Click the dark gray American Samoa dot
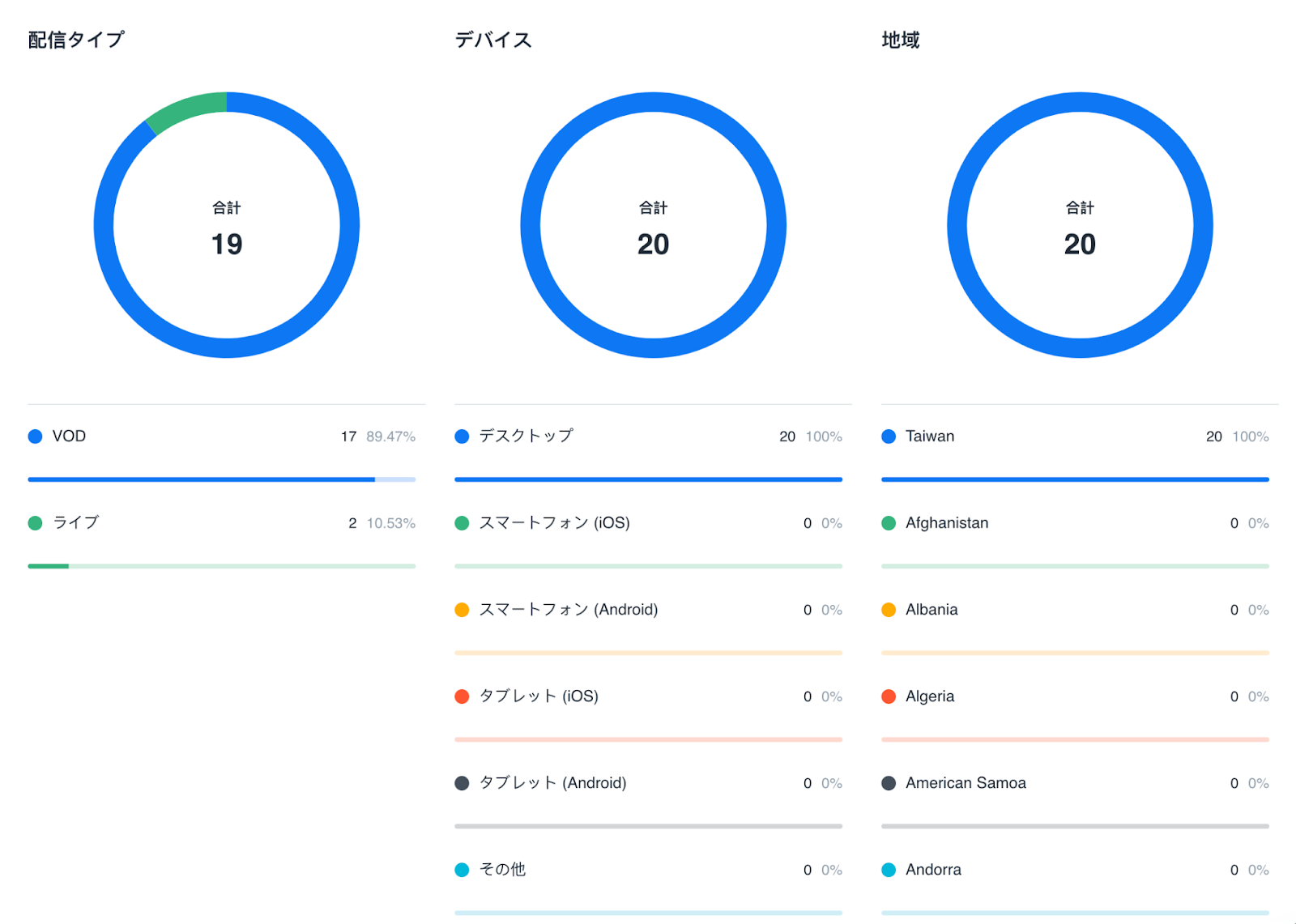The width and height of the screenshot is (1296, 924). click(x=889, y=783)
